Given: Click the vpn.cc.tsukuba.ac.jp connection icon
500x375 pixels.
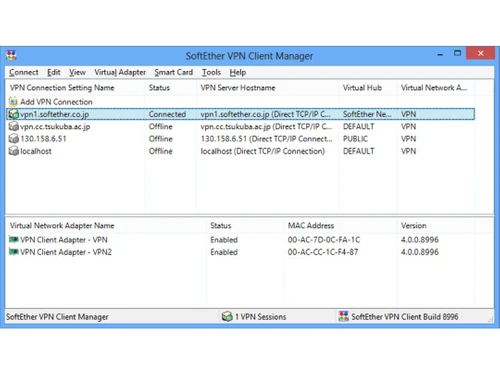Looking at the screenshot, I should 13,126.
